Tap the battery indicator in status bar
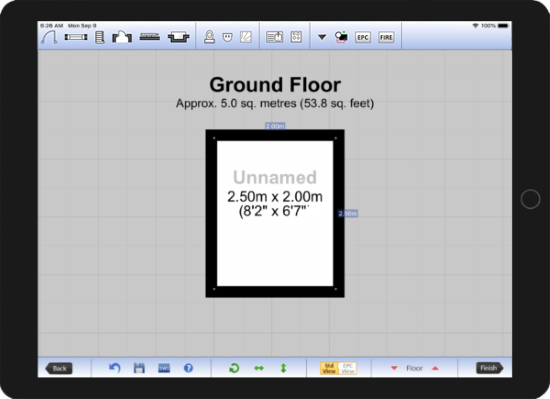 (503, 26)
